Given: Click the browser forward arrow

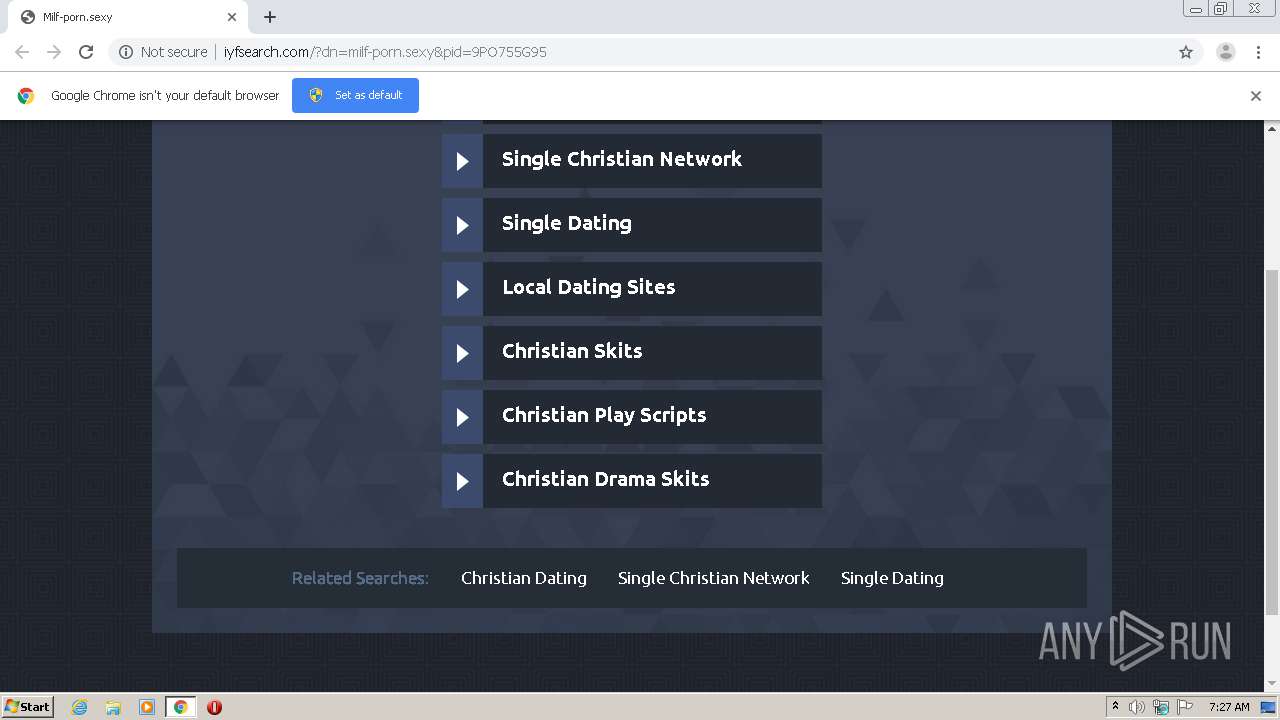Looking at the screenshot, I should [x=54, y=52].
